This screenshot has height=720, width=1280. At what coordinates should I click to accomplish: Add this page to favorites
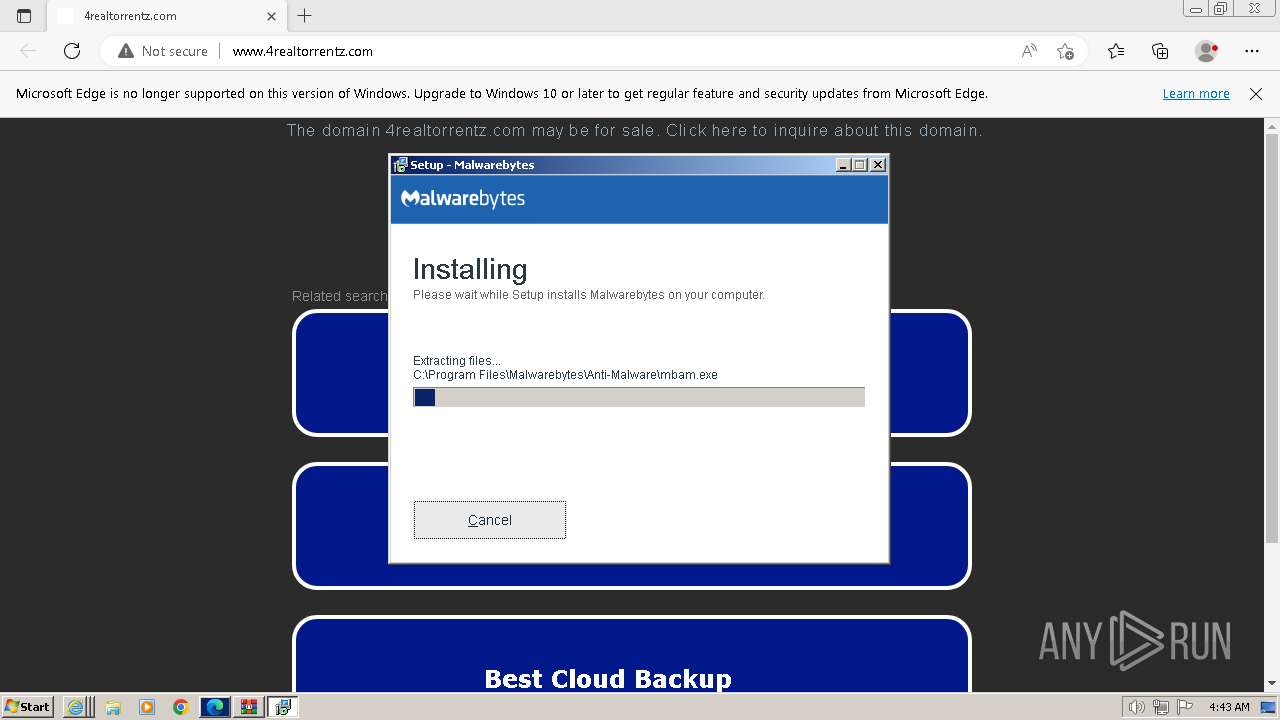[1065, 51]
